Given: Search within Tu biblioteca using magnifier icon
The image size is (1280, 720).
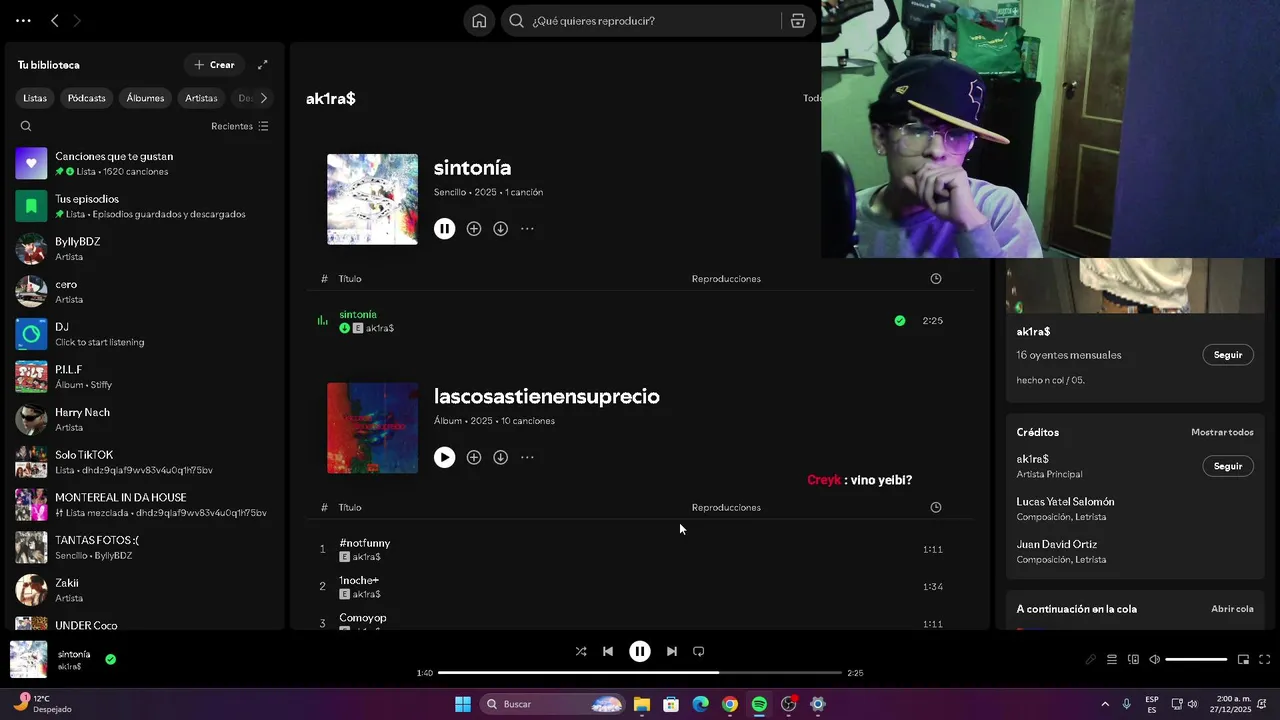Looking at the screenshot, I should (x=26, y=126).
